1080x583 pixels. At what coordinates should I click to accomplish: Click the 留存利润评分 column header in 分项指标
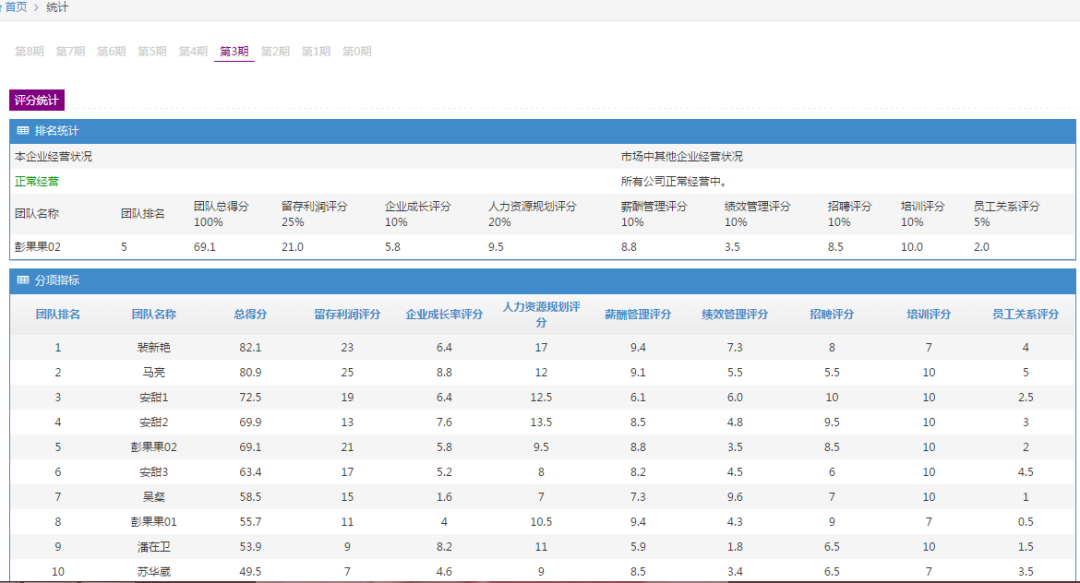347,314
